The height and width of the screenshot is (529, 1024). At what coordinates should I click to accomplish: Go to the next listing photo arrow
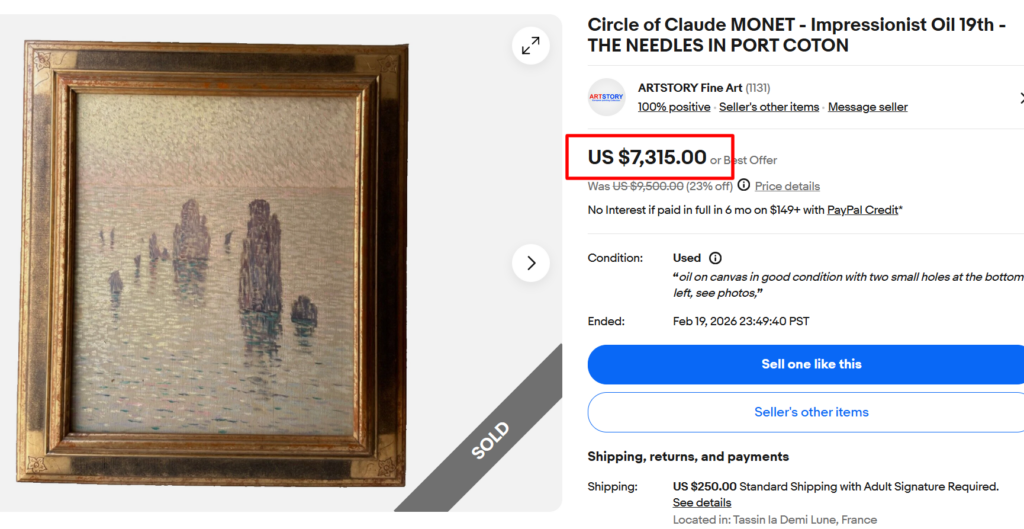tap(530, 263)
